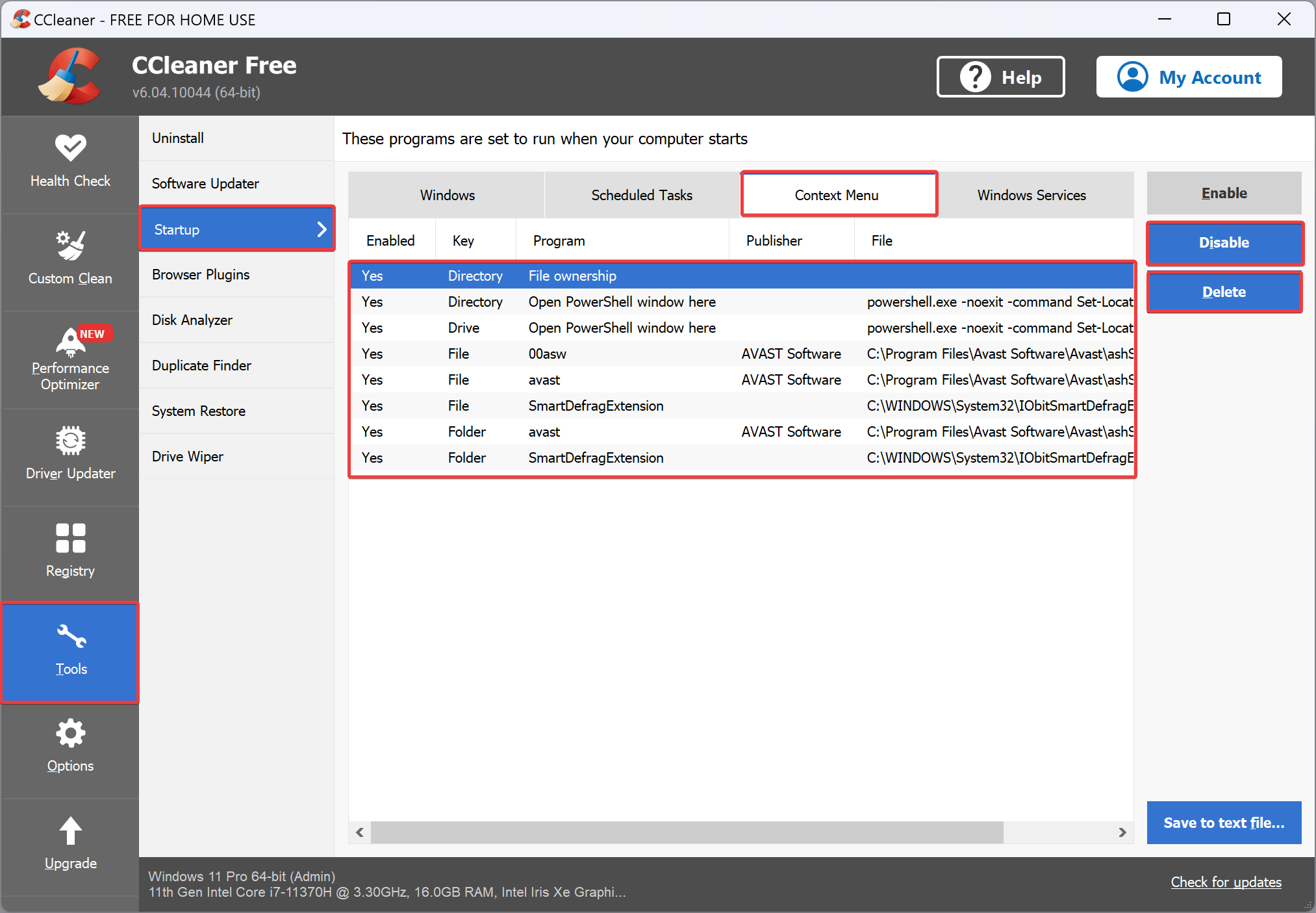Open the Options gear icon
Image resolution: width=1316 pixels, height=913 pixels.
70,733
